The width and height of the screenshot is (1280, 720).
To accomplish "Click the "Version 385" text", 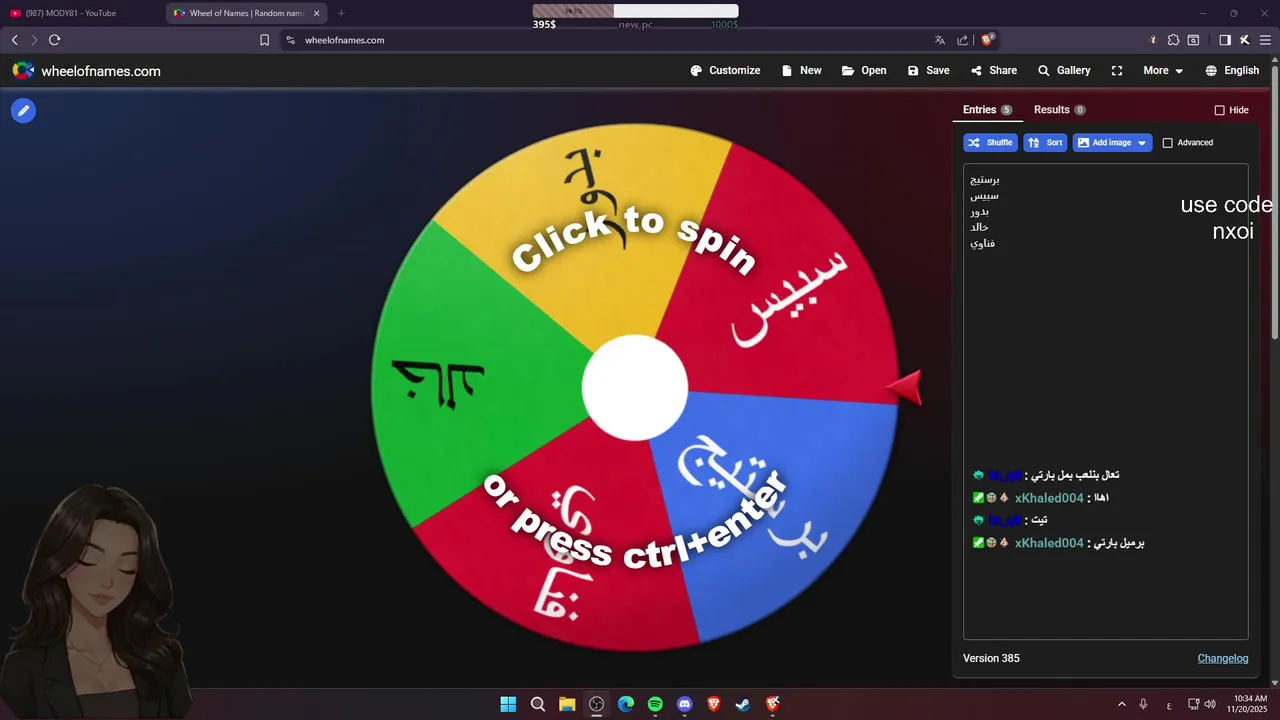I will 991,658.
